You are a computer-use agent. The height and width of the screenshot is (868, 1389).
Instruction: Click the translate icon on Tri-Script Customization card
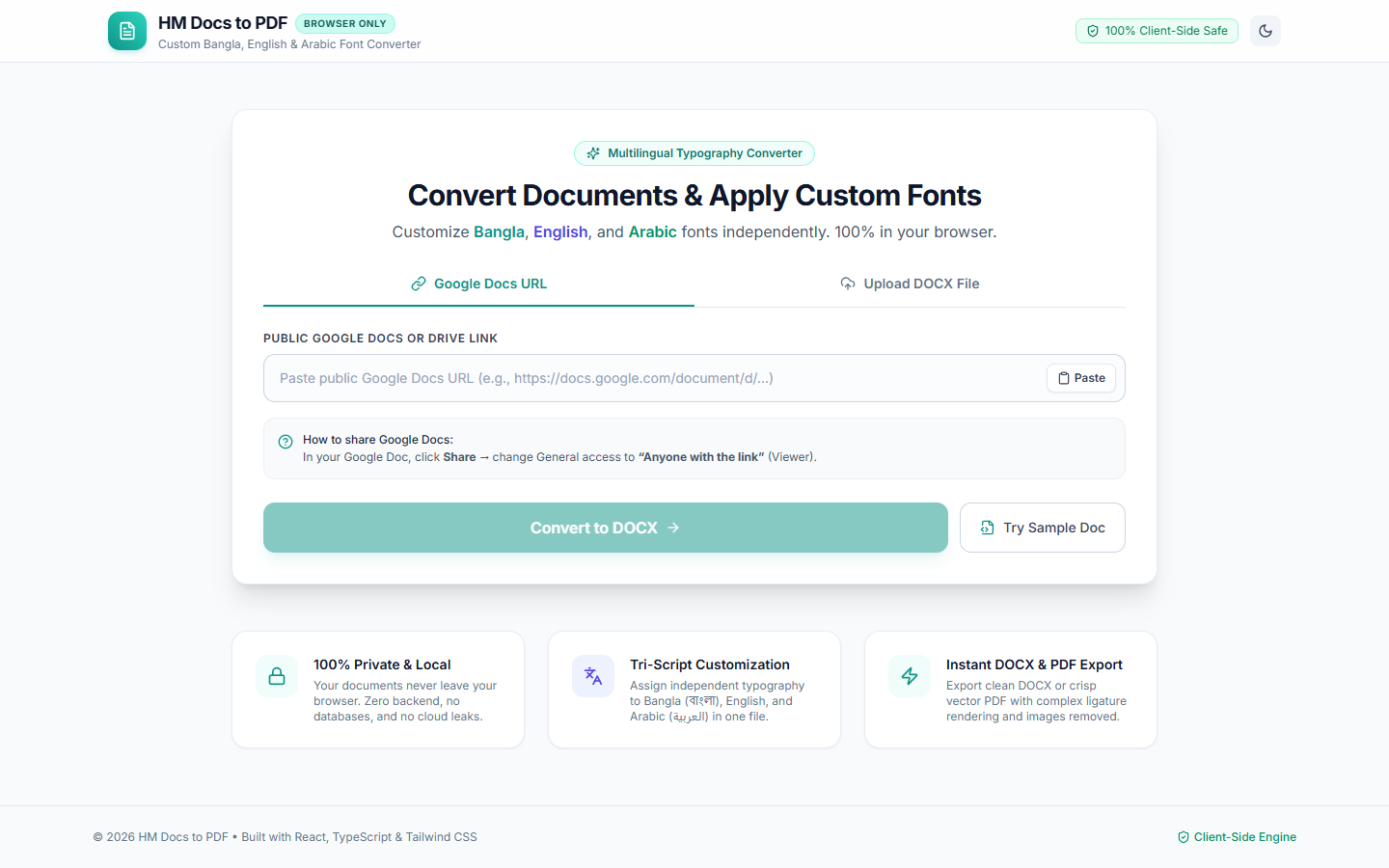(593, 676)
